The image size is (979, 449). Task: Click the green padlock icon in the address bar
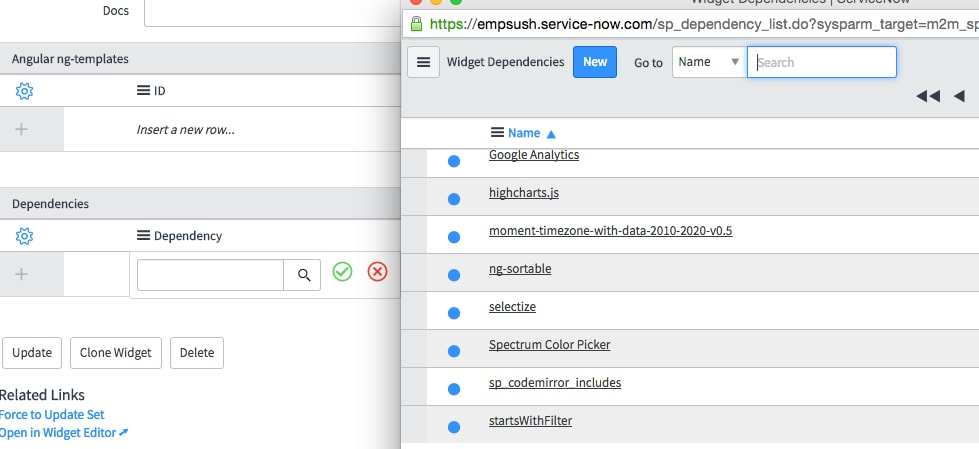point(416,24)
